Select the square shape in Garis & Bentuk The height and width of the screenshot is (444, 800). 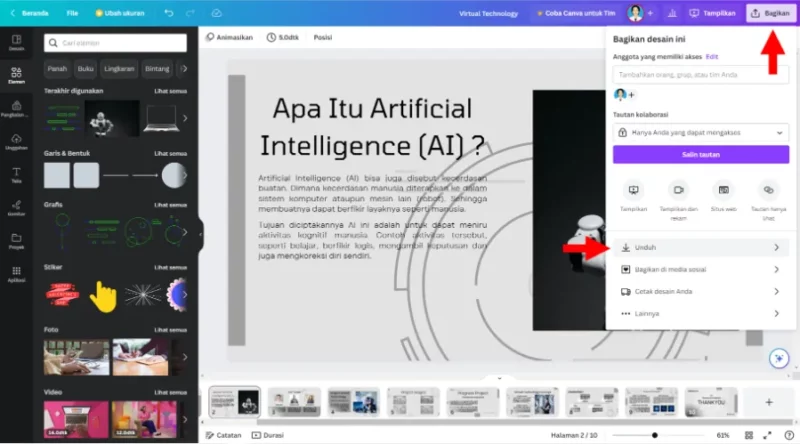coord(57,175)
